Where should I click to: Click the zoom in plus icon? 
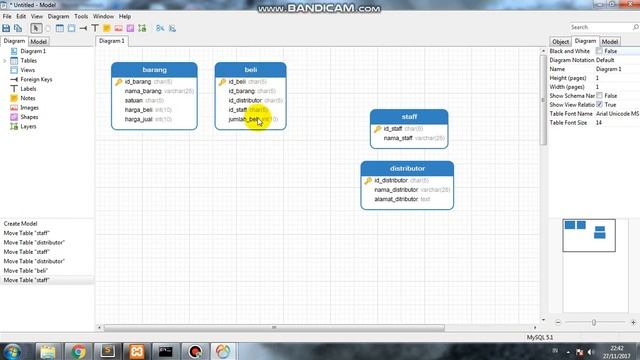click(x=633, y=322)
